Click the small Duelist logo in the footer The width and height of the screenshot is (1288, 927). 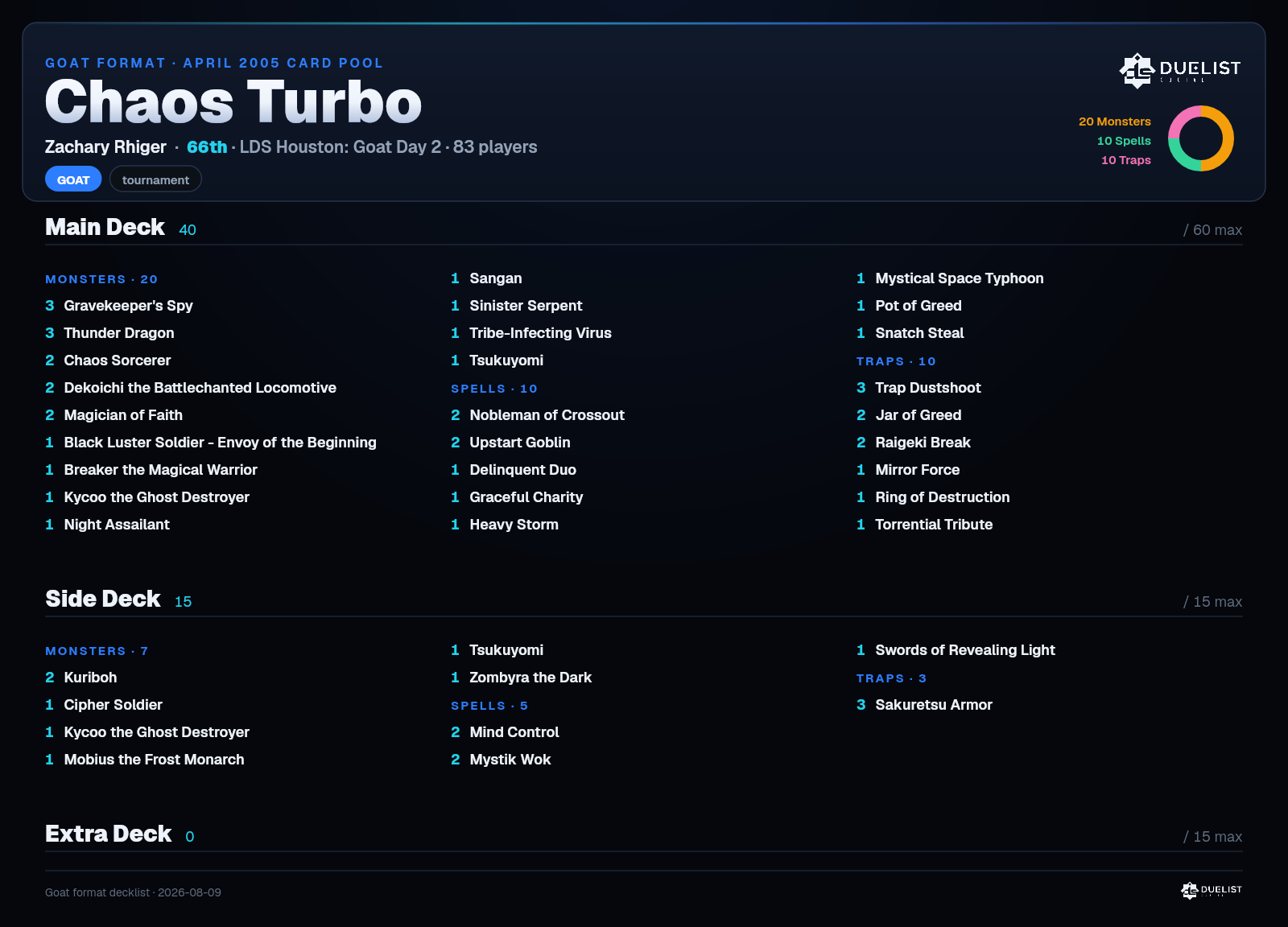click(x=1211, y=890)
